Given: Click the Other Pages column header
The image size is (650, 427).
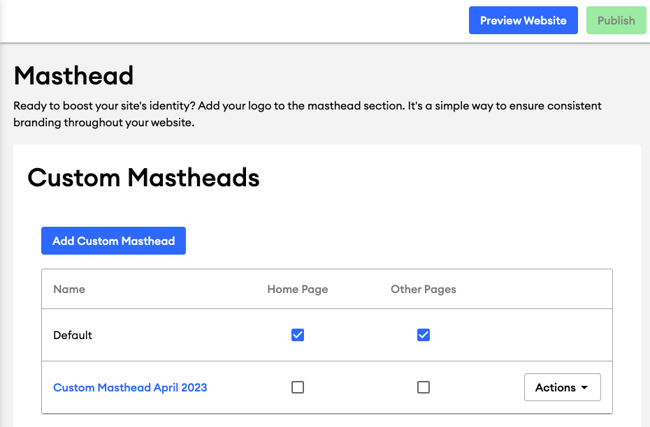Looking at the screenshot, I should click(423, 289).
